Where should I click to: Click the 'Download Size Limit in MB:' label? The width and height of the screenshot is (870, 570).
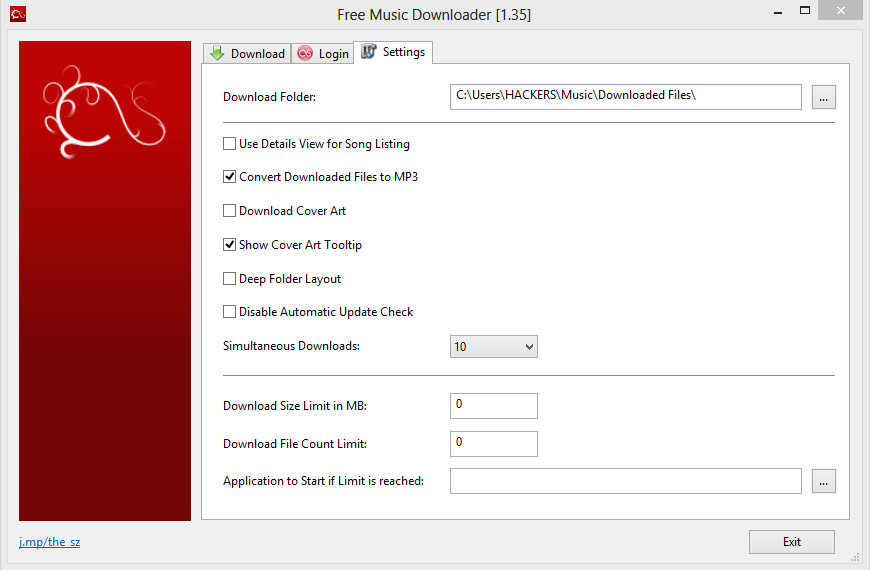coord(295,406)
